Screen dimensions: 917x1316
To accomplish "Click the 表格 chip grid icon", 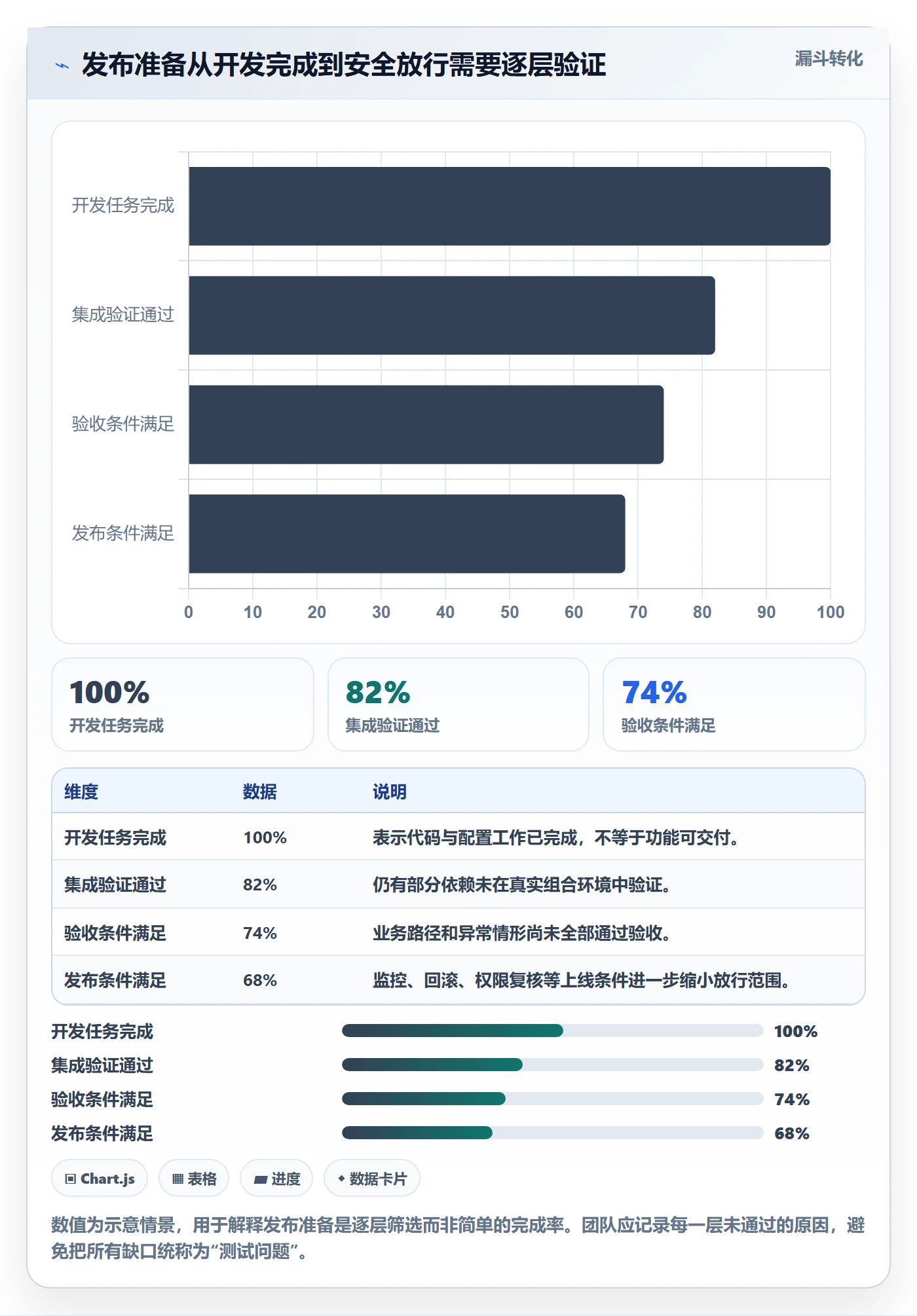I will [x=178, y=1179].
